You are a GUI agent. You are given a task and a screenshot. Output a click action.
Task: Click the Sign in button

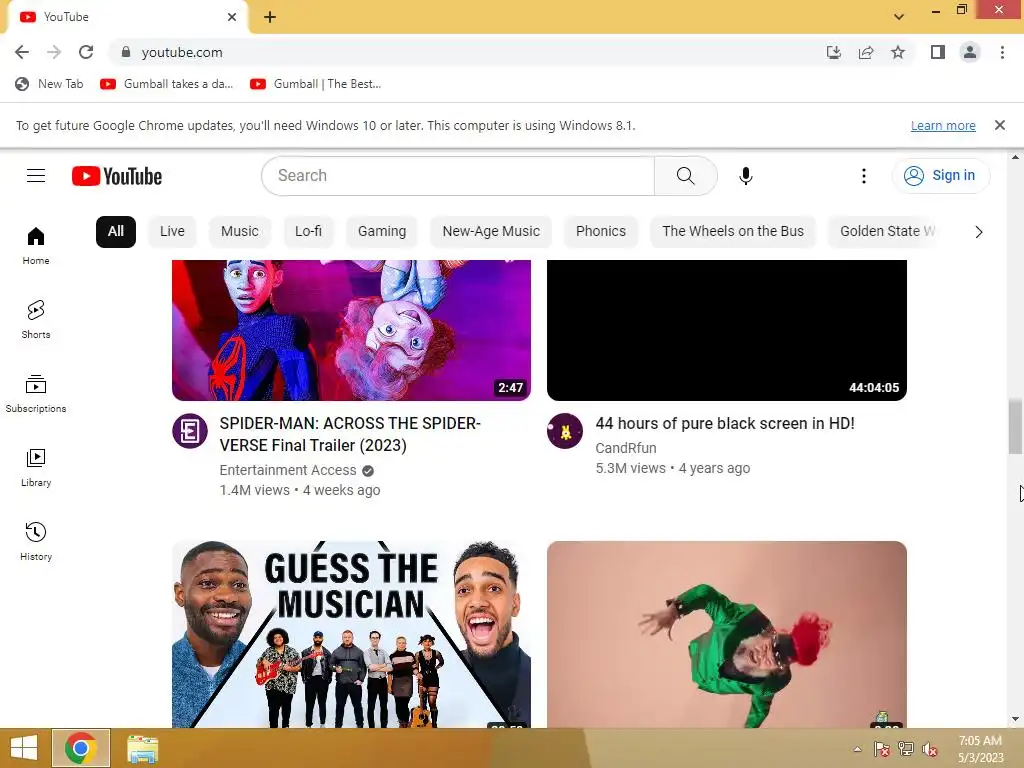point(940,175)
